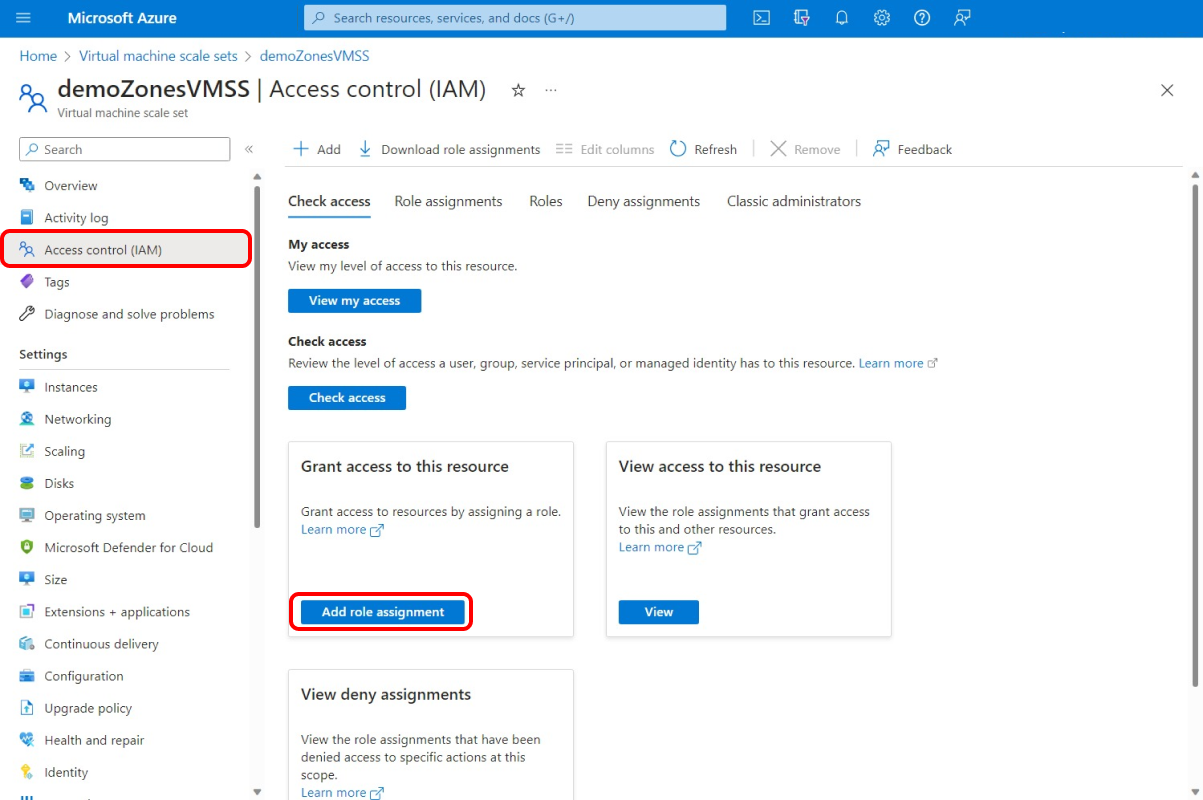Collapse the sidebar with the chevron
1203x800 pixels.
(248, 148)
